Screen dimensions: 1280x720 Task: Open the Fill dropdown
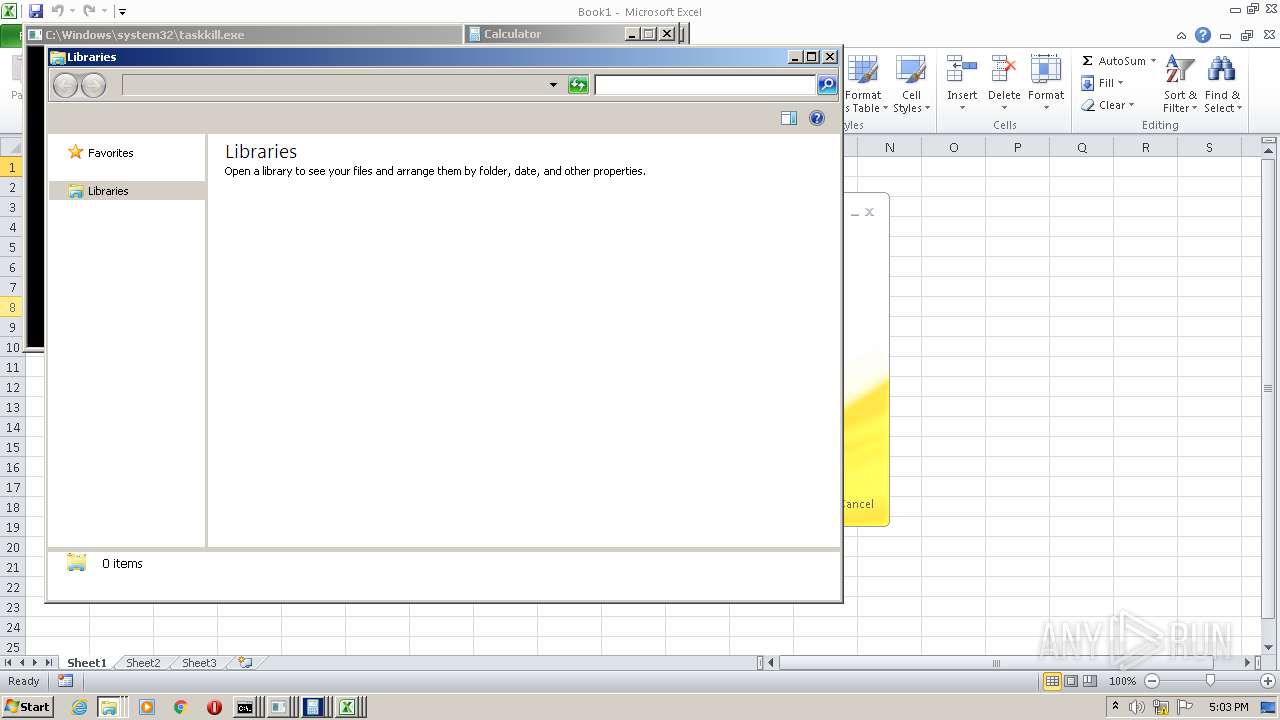[1103, 83]
